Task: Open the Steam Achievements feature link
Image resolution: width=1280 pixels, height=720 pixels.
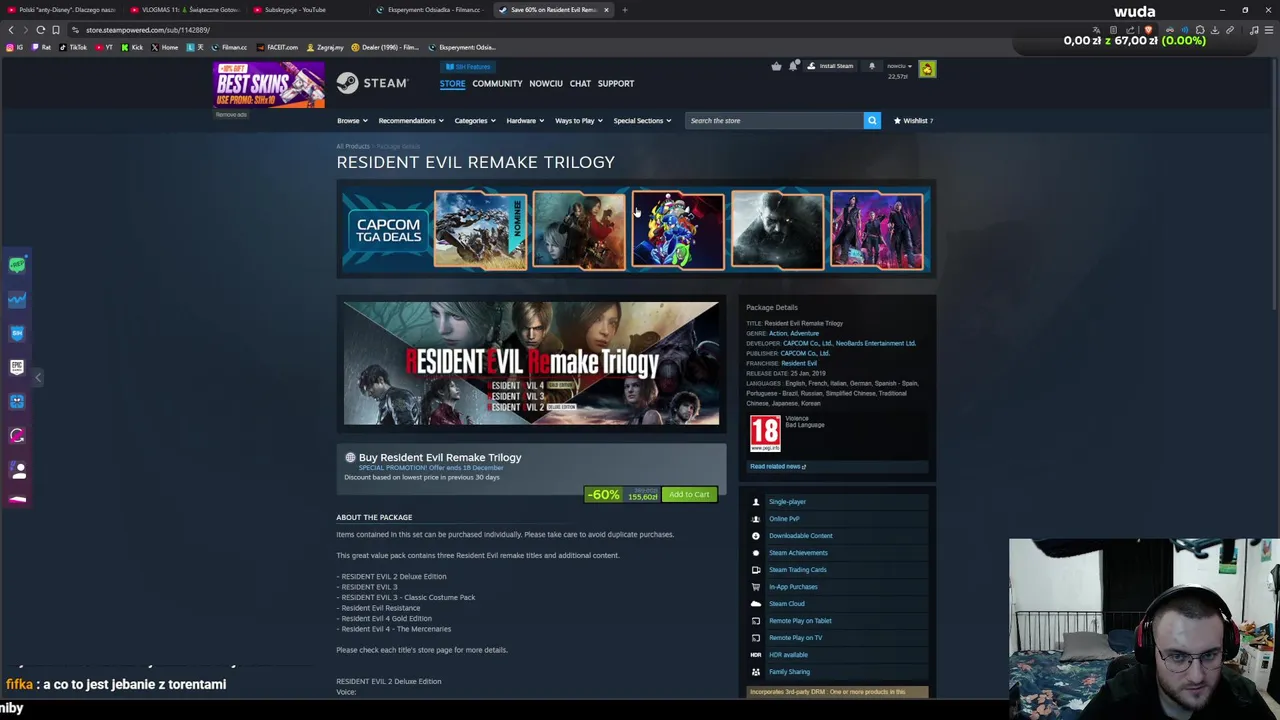Action: pyautogui.click(x=798, y=553)
